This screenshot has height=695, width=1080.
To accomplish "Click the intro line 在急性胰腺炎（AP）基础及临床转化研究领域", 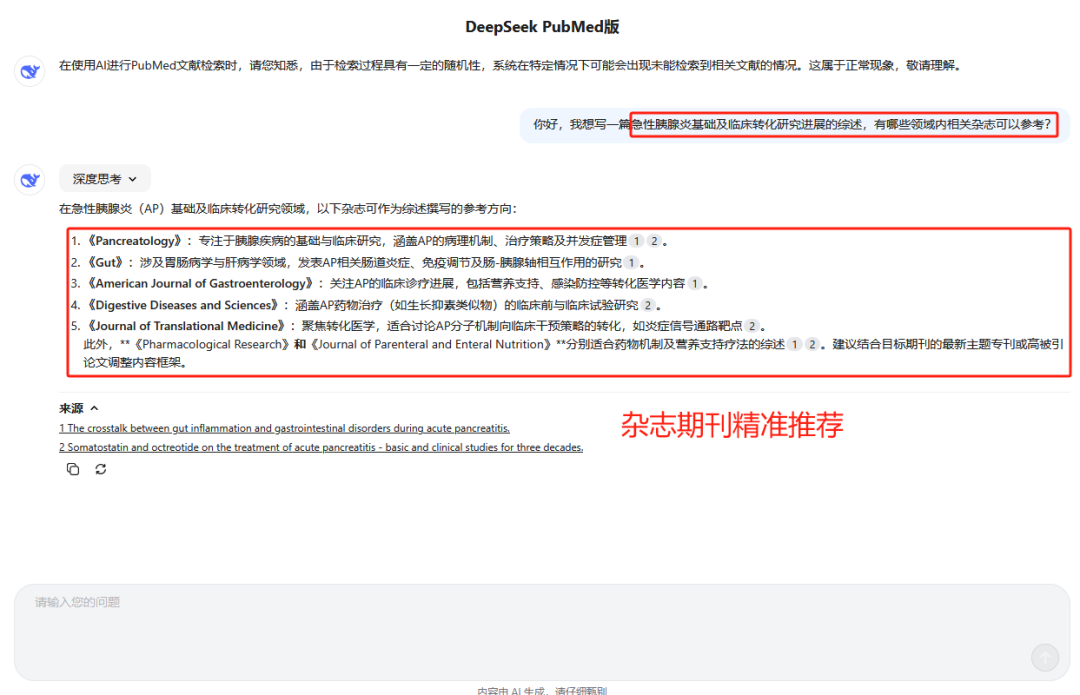I will click(287, 209).
